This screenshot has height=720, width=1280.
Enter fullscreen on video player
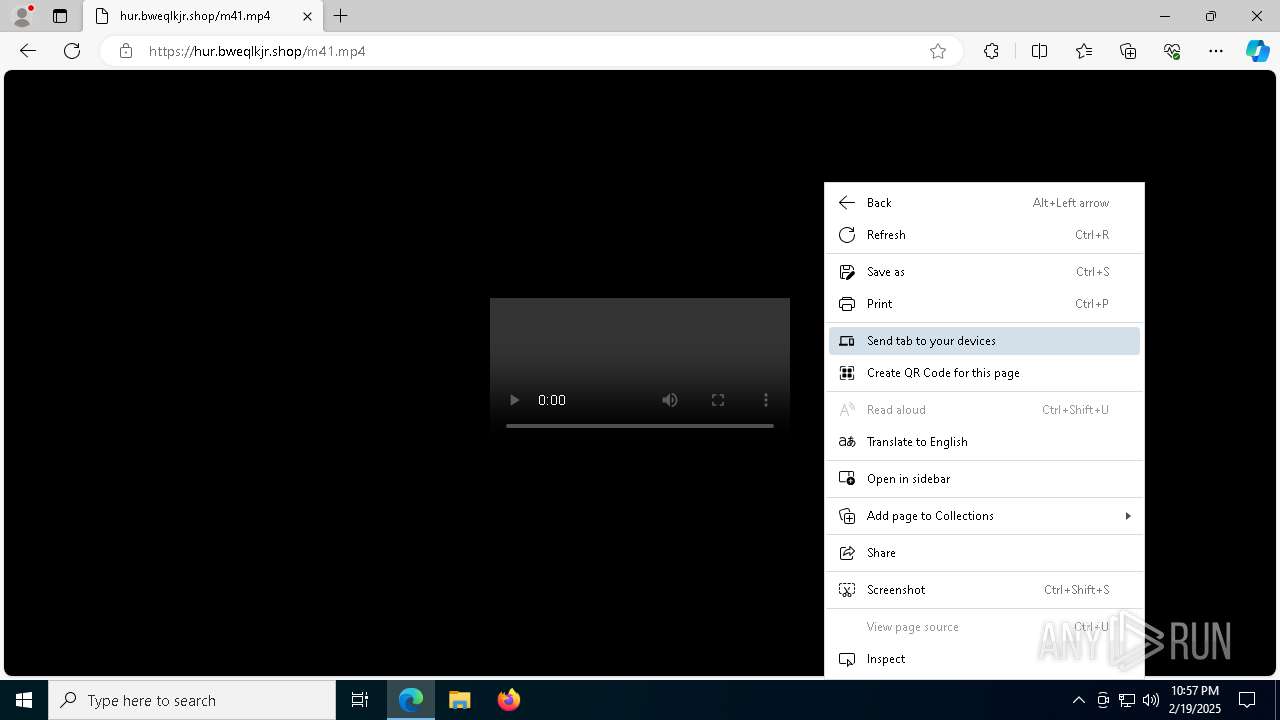coord(718,400)
